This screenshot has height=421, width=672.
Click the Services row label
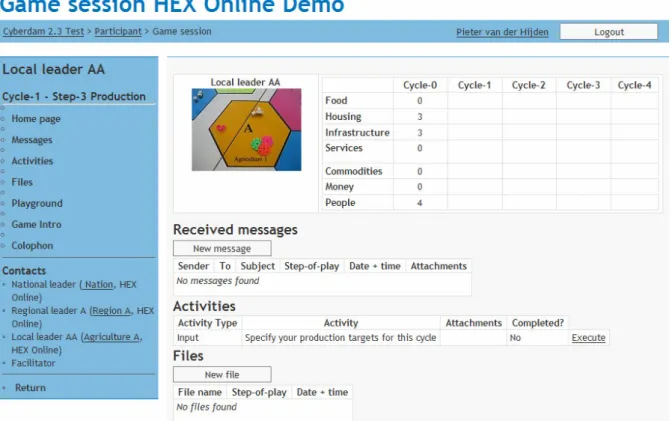[x=344, y=148]
